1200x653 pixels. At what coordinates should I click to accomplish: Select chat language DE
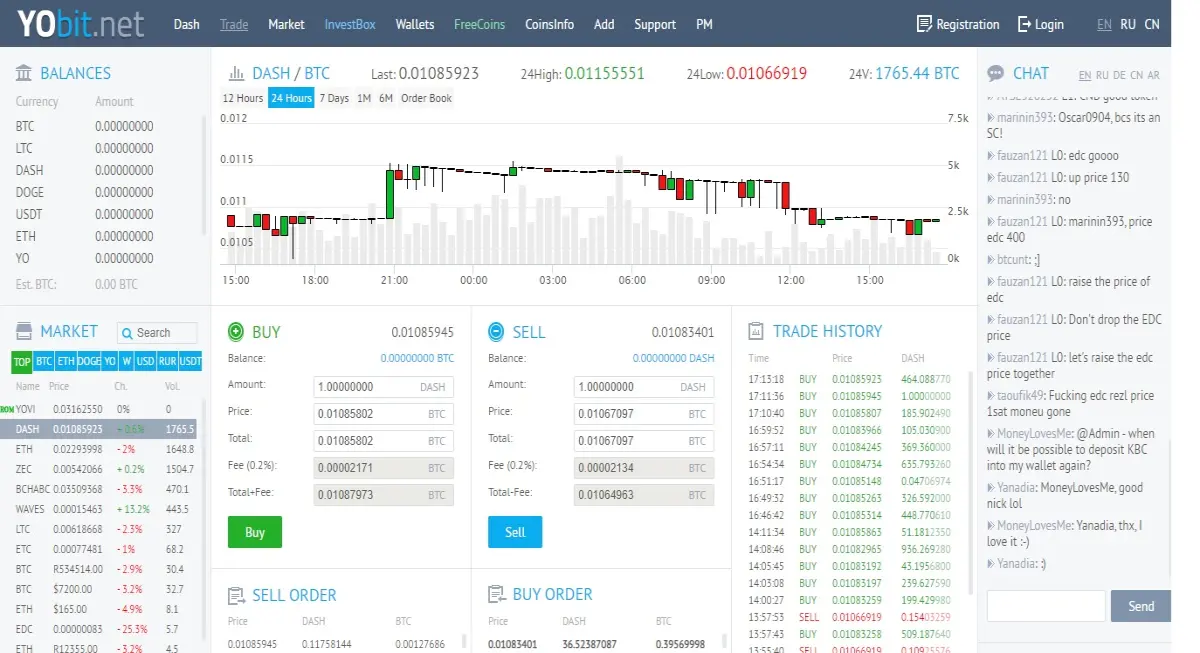tap(1117, 75)
